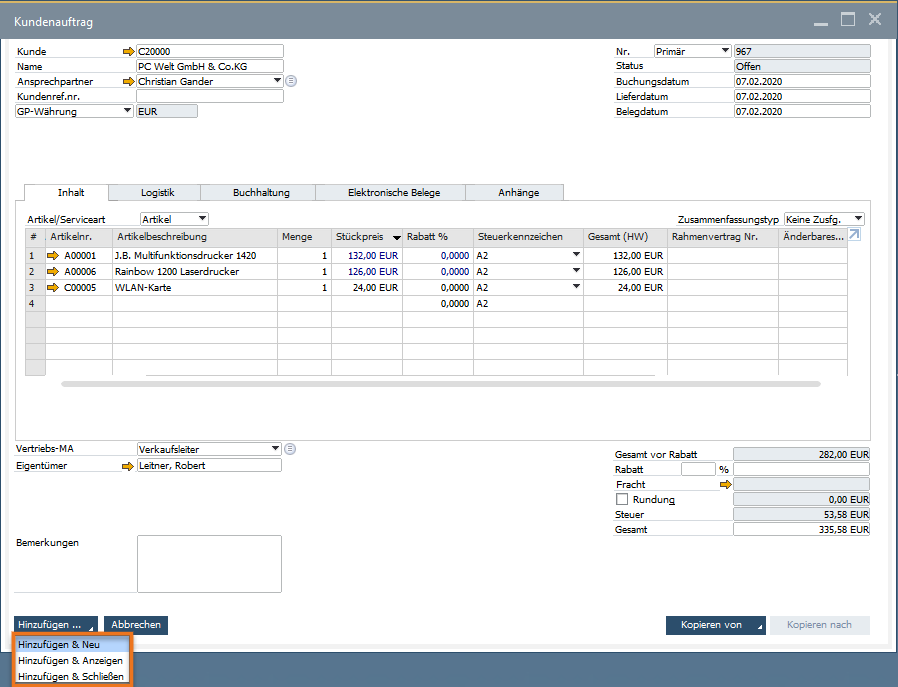Click the link arrow next to Kunde
Screen dimensions: 898x687
(127, 51)
